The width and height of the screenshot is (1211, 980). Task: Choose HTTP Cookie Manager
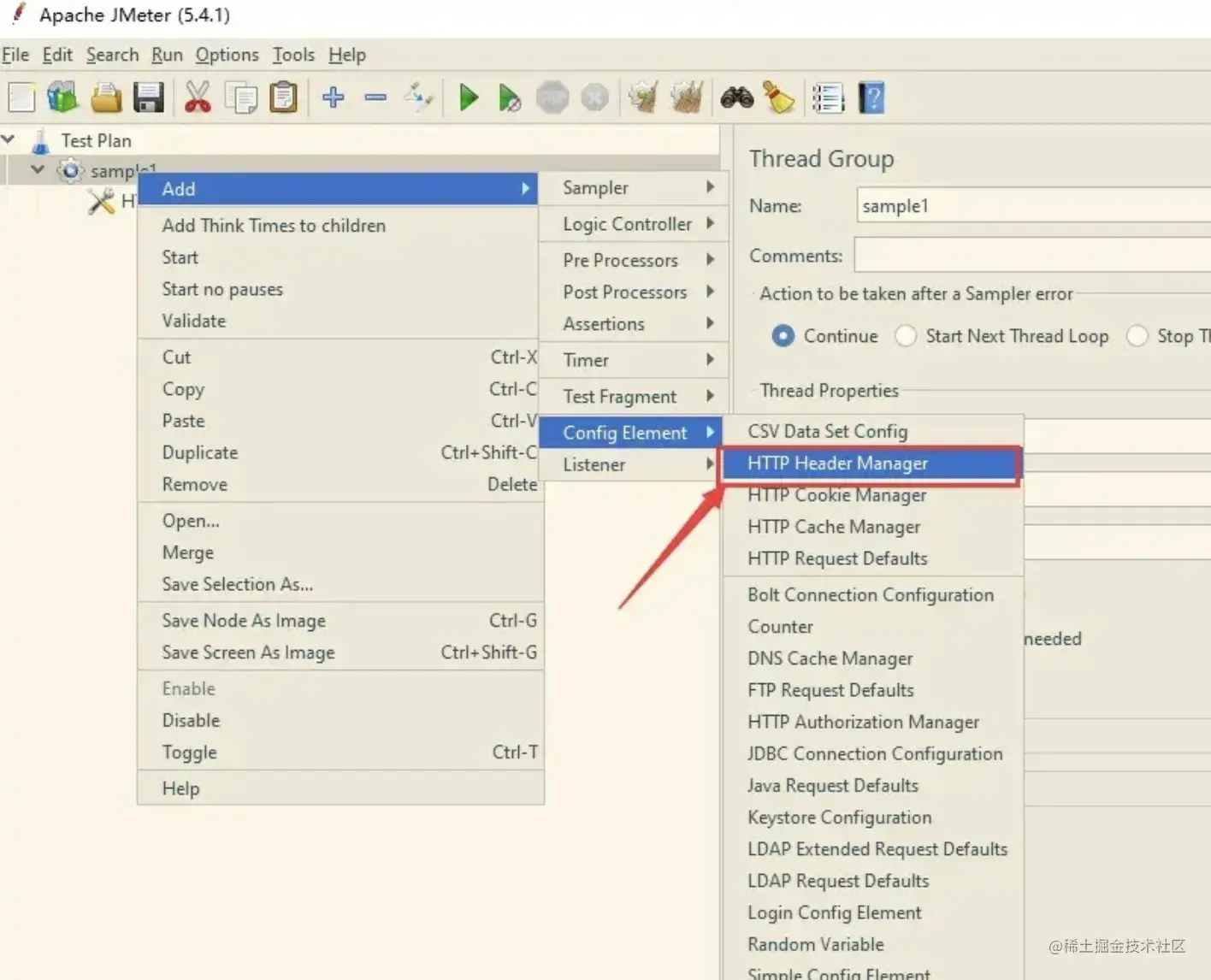pos(873,495)
